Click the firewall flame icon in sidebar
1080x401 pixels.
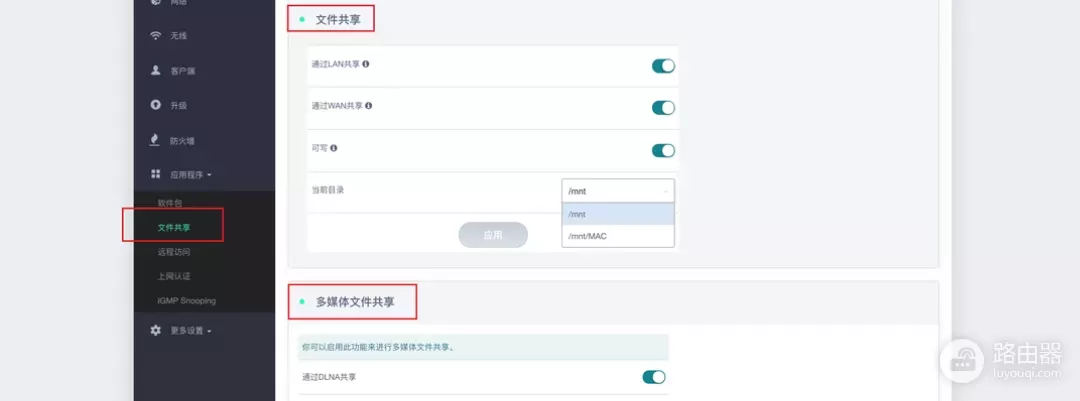[156, 140]
